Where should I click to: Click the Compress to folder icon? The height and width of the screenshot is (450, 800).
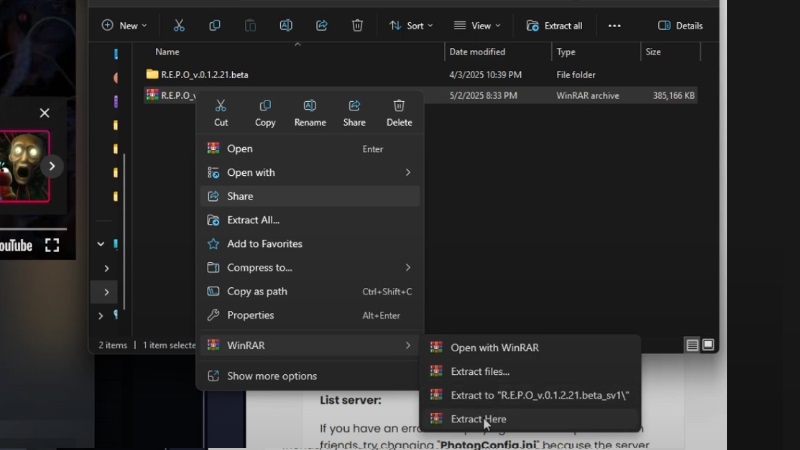213,267
